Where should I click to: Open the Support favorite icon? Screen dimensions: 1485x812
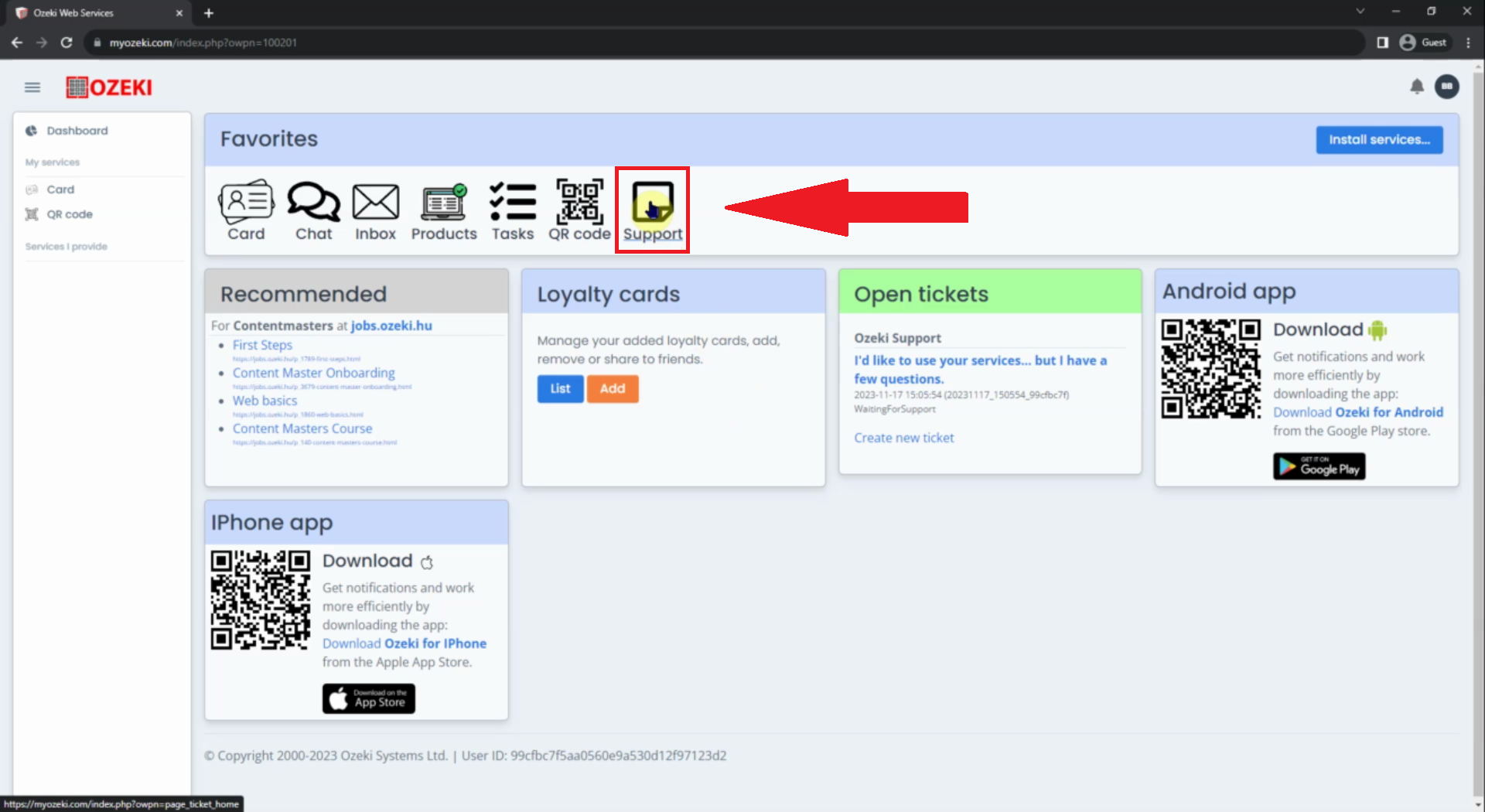click(x=653, y=210)
